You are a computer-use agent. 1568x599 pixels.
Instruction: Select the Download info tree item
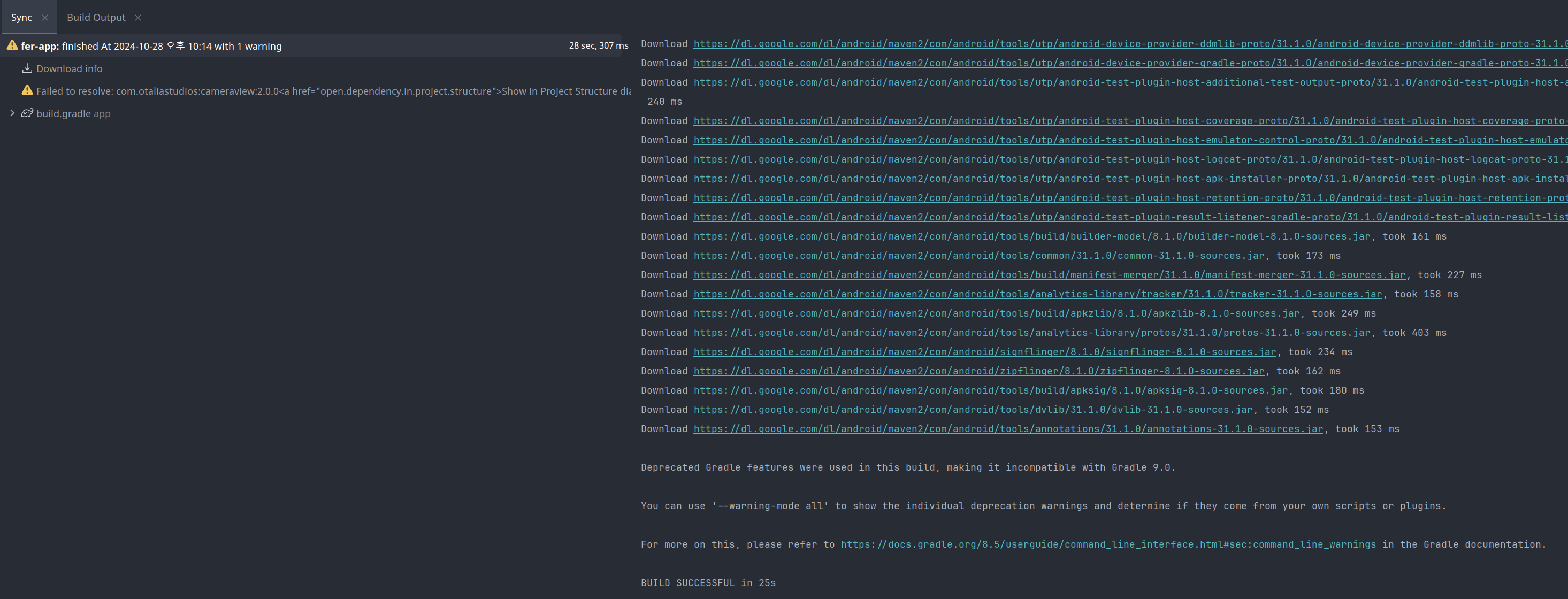69,69
